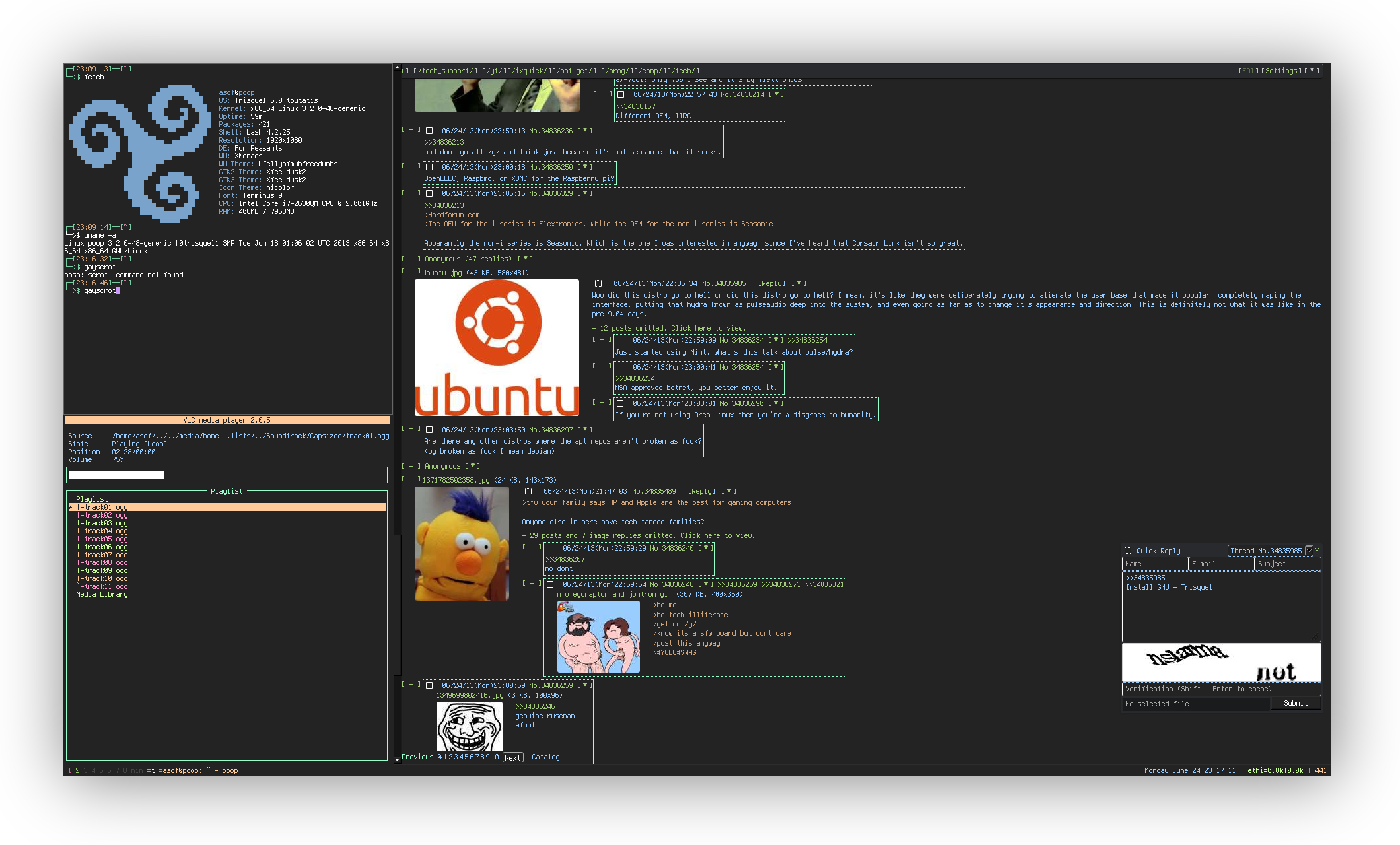The image size is (1400, 845).
Task: Open the /tech_support/ board link
Action: pyautogui.click(x=445, y=71)
